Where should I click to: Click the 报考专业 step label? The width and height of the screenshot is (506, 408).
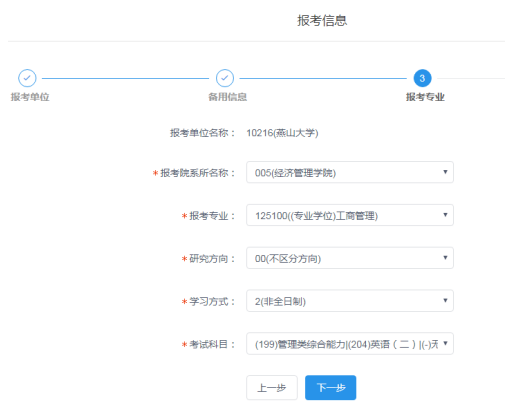(x=425, y=97)
